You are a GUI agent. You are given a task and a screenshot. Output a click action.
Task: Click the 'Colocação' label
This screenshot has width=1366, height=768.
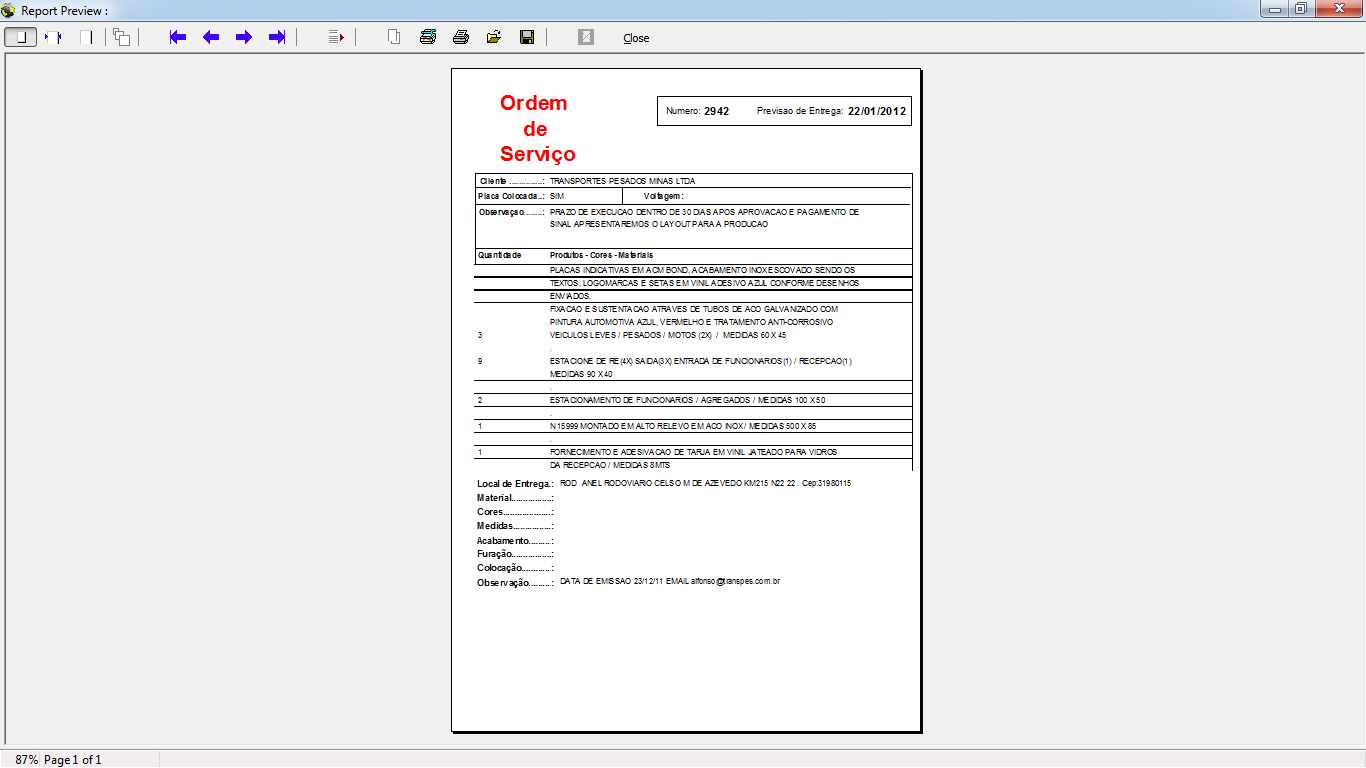click(x=516, y=568)
